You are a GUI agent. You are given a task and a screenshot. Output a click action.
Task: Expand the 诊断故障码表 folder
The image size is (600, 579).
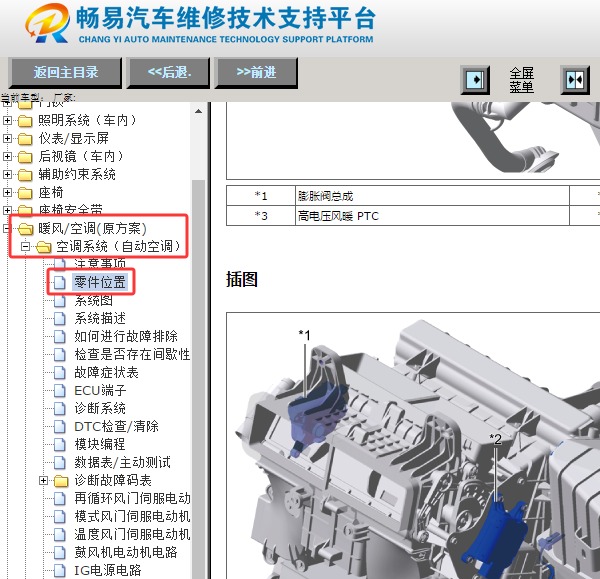[x=44, y=480]
